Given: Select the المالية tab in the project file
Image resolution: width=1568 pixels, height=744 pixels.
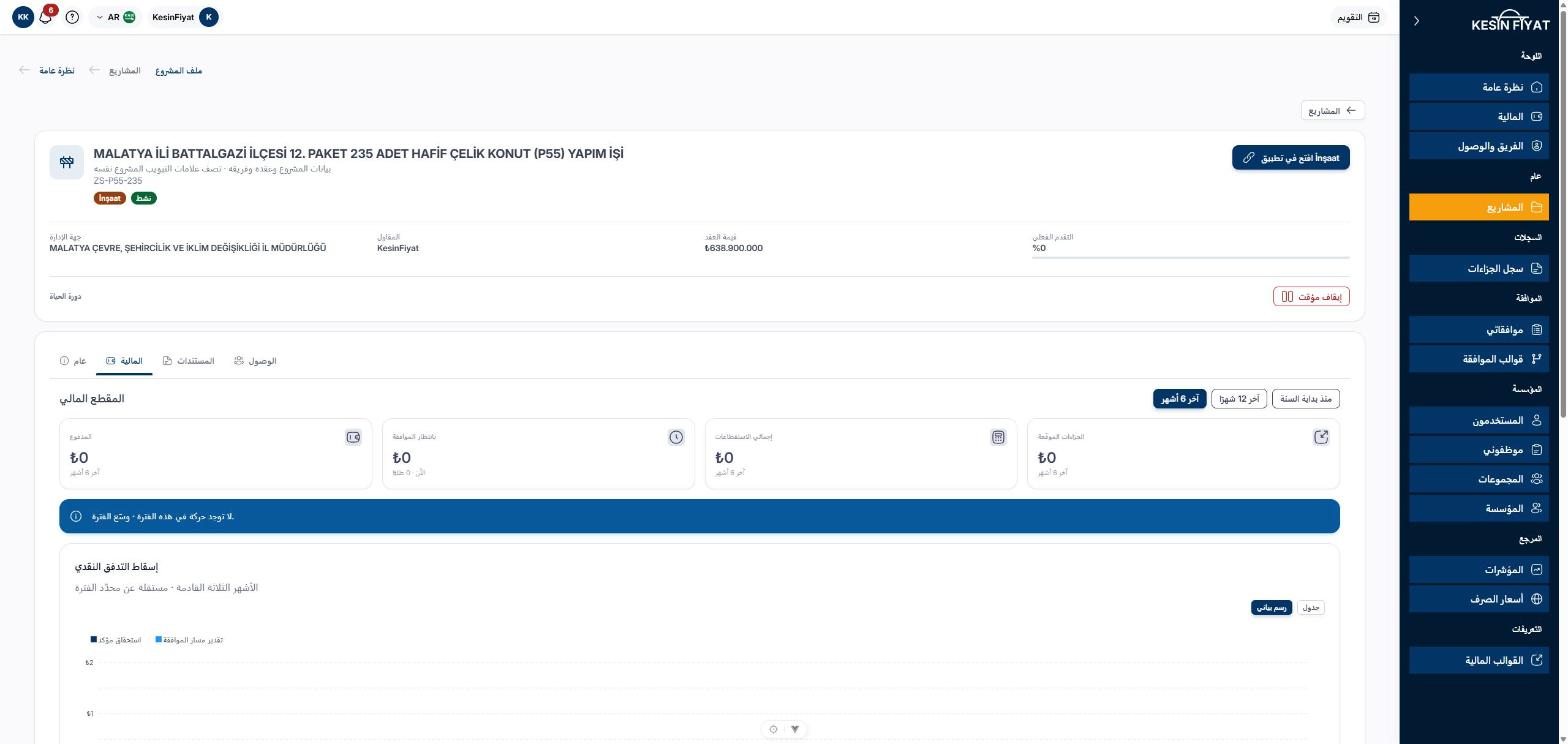Looking at the screenshot, I should (124, 360).
